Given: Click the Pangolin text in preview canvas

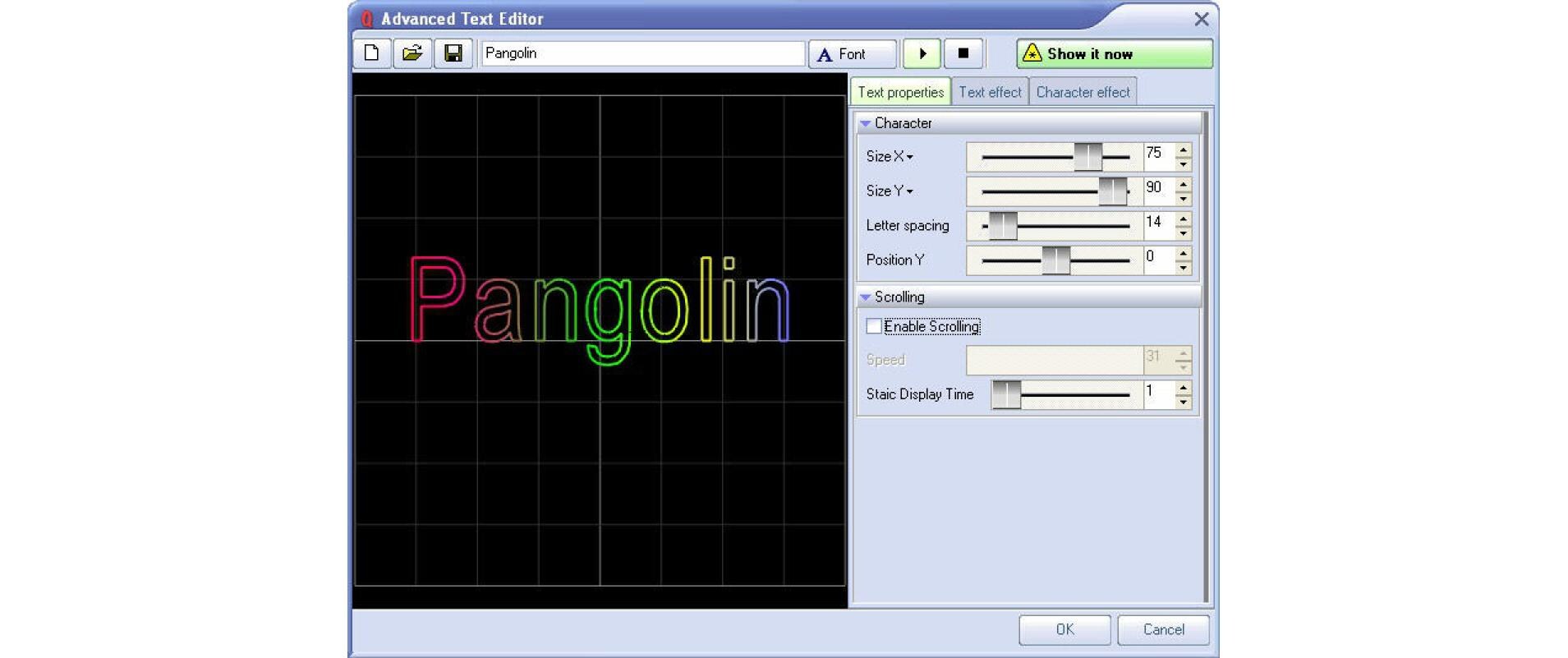Looking at the screenshot, I should 600,310.
